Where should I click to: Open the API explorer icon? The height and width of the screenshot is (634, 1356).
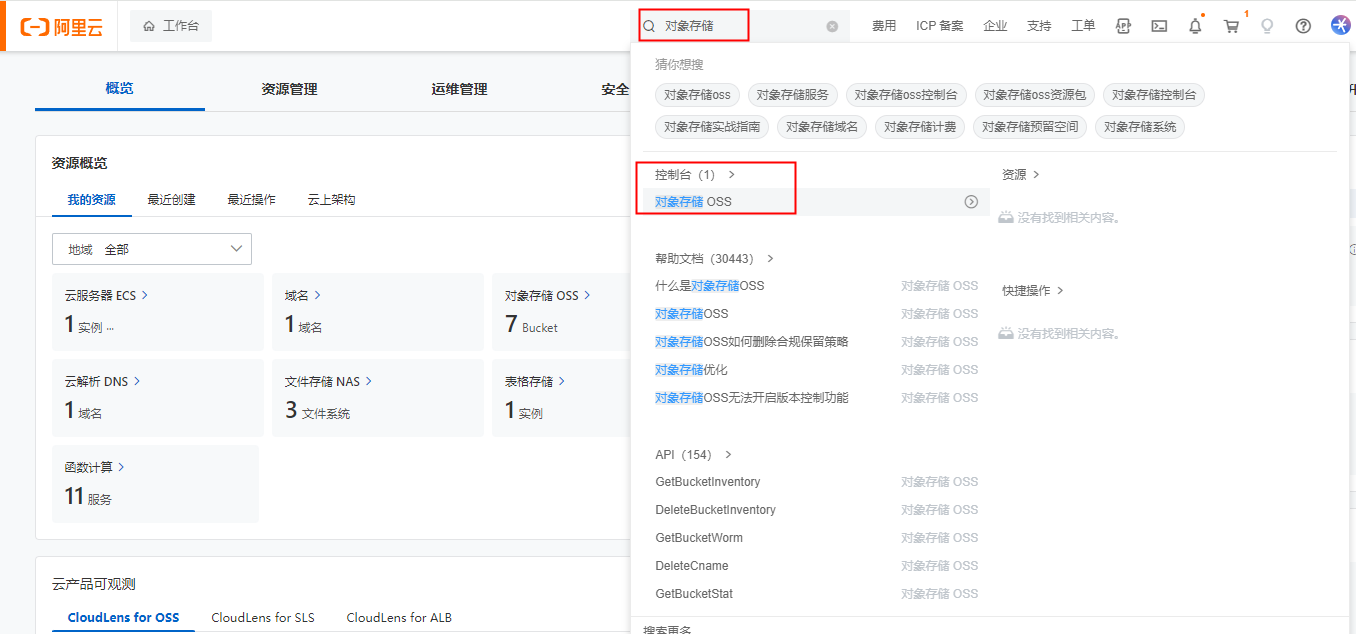click(x=1123, y=26)
